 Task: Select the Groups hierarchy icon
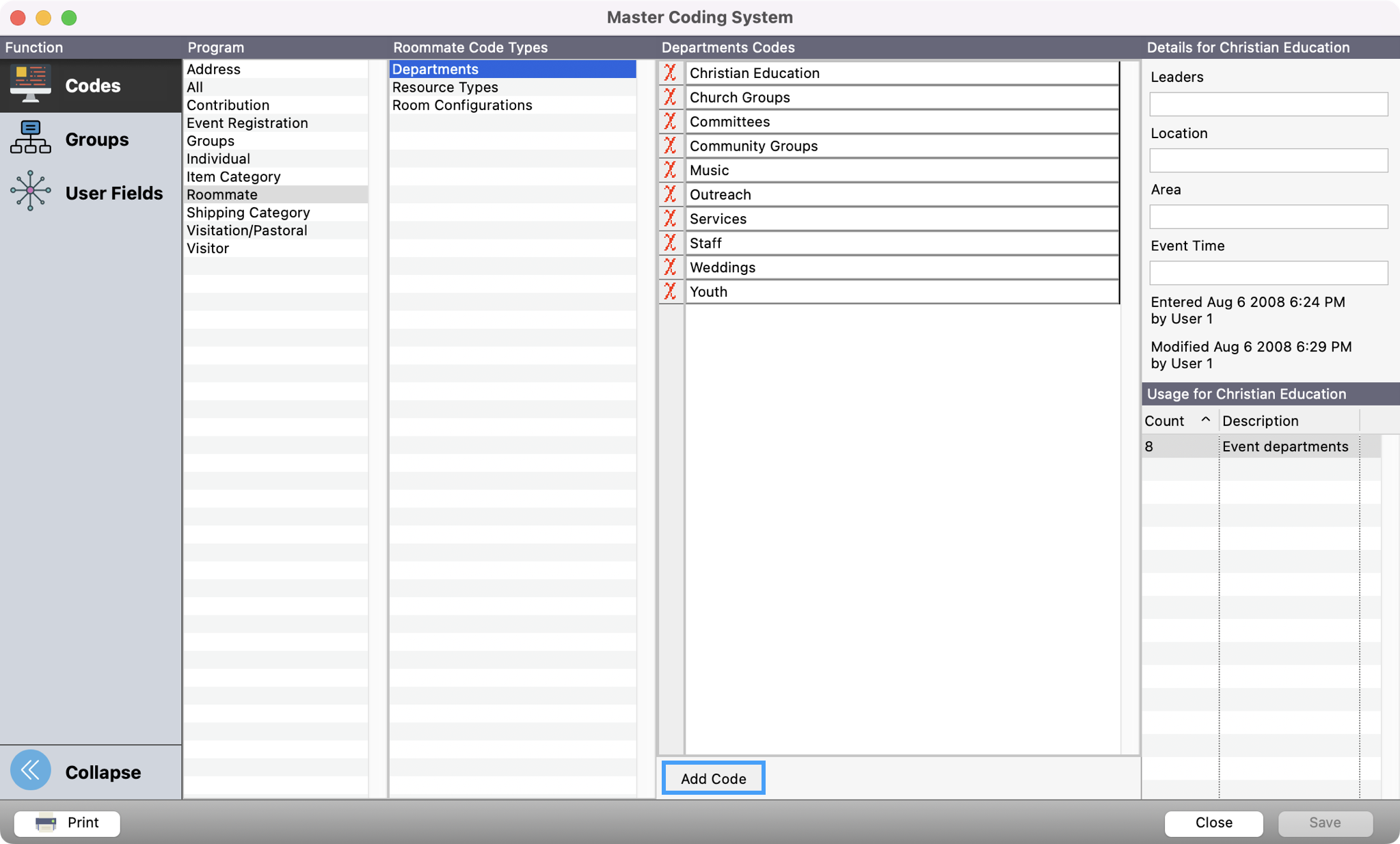tap(31, 138)
